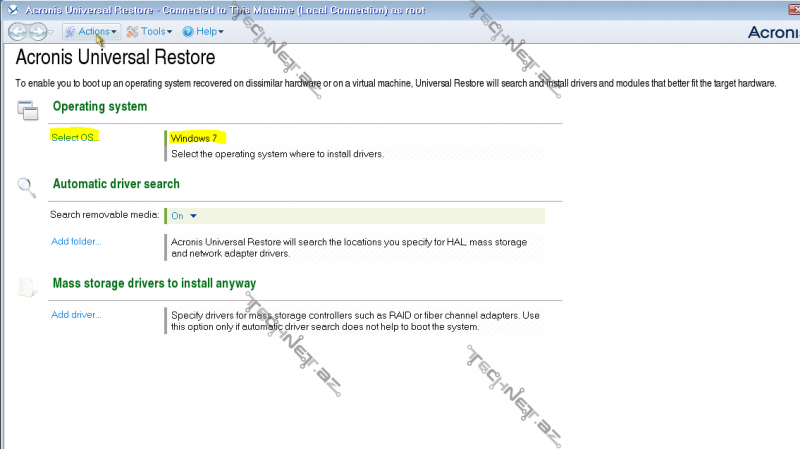Image resolution: width=800 pixels, height=449 pixels.
Task: Open the Actions menu
Action: (x=97, y=31)
